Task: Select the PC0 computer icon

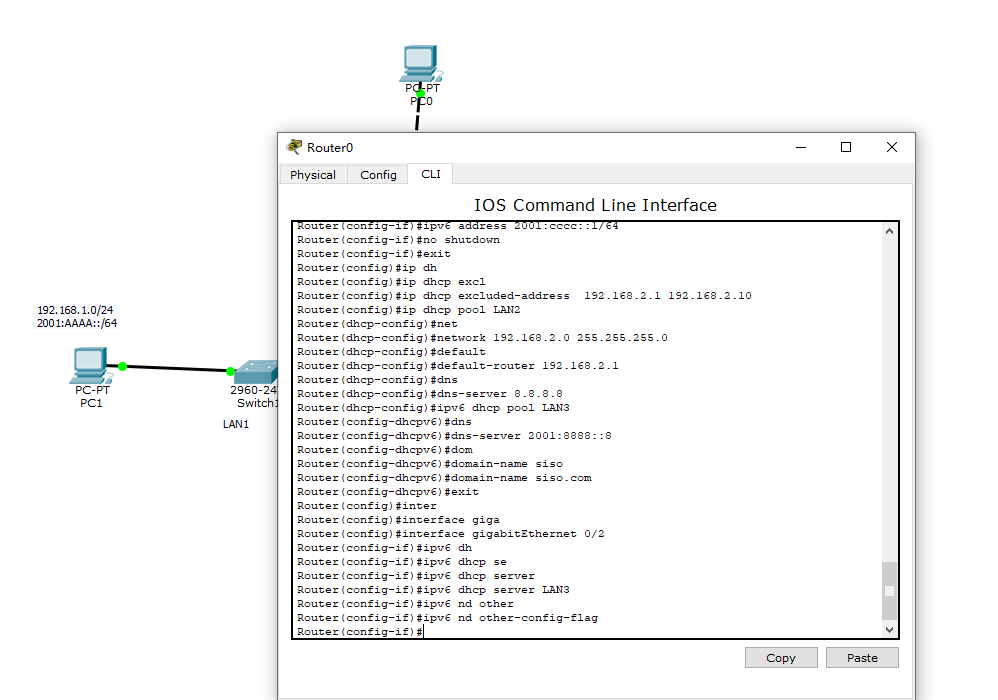Action: [x=421, y=64]
